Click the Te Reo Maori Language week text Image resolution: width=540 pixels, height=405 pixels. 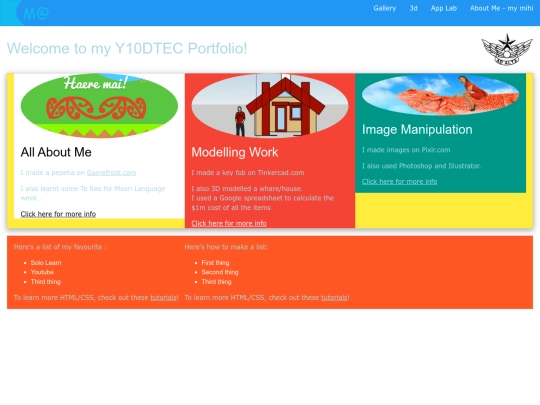(x=93, y=193)
